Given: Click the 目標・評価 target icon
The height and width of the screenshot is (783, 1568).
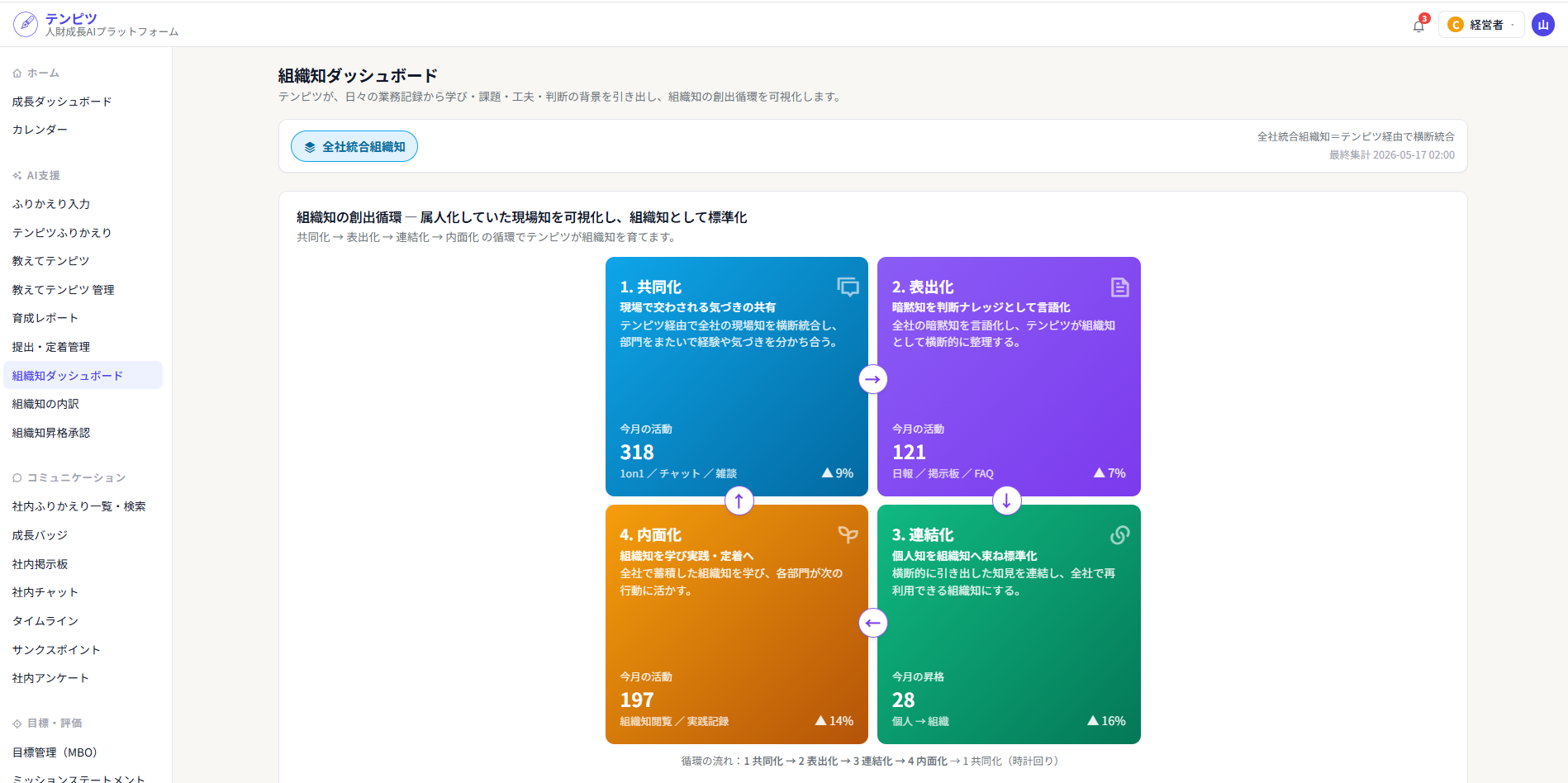Looking at the screenshot, I should point(17,724).
